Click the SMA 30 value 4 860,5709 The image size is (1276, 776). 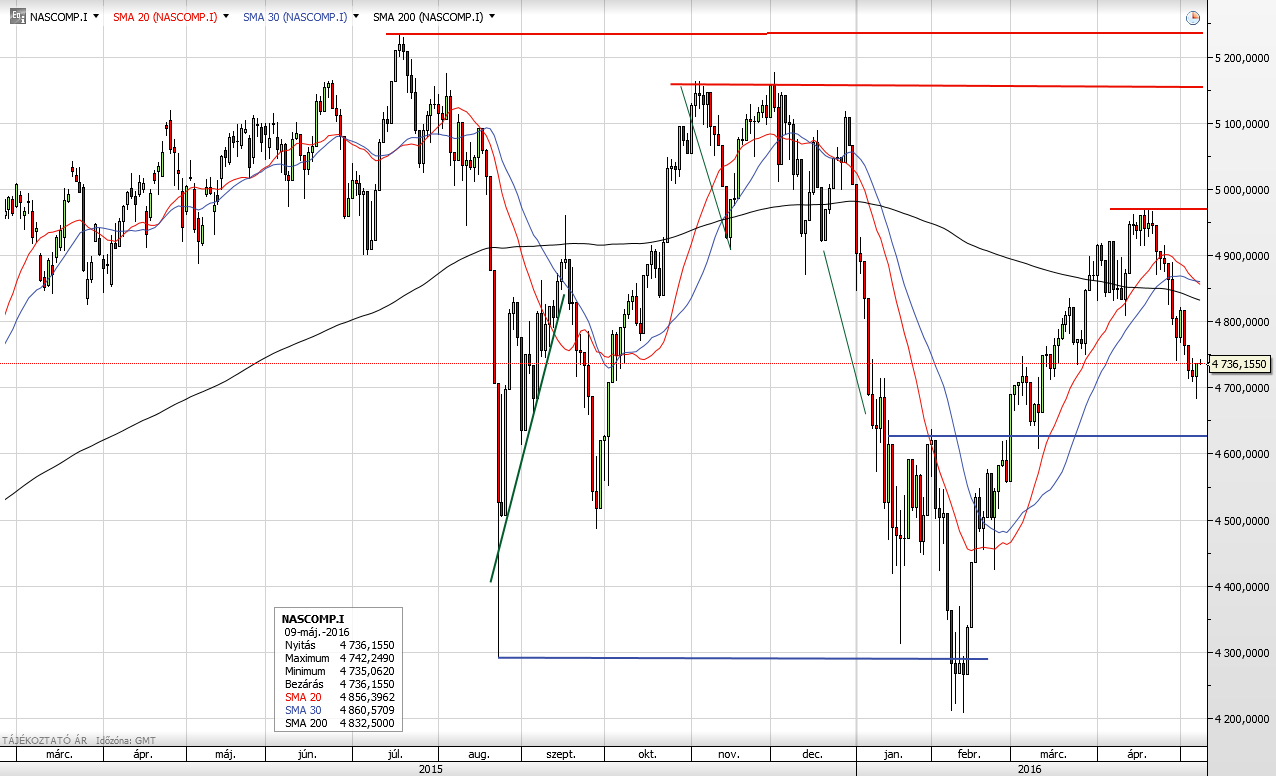367,710
